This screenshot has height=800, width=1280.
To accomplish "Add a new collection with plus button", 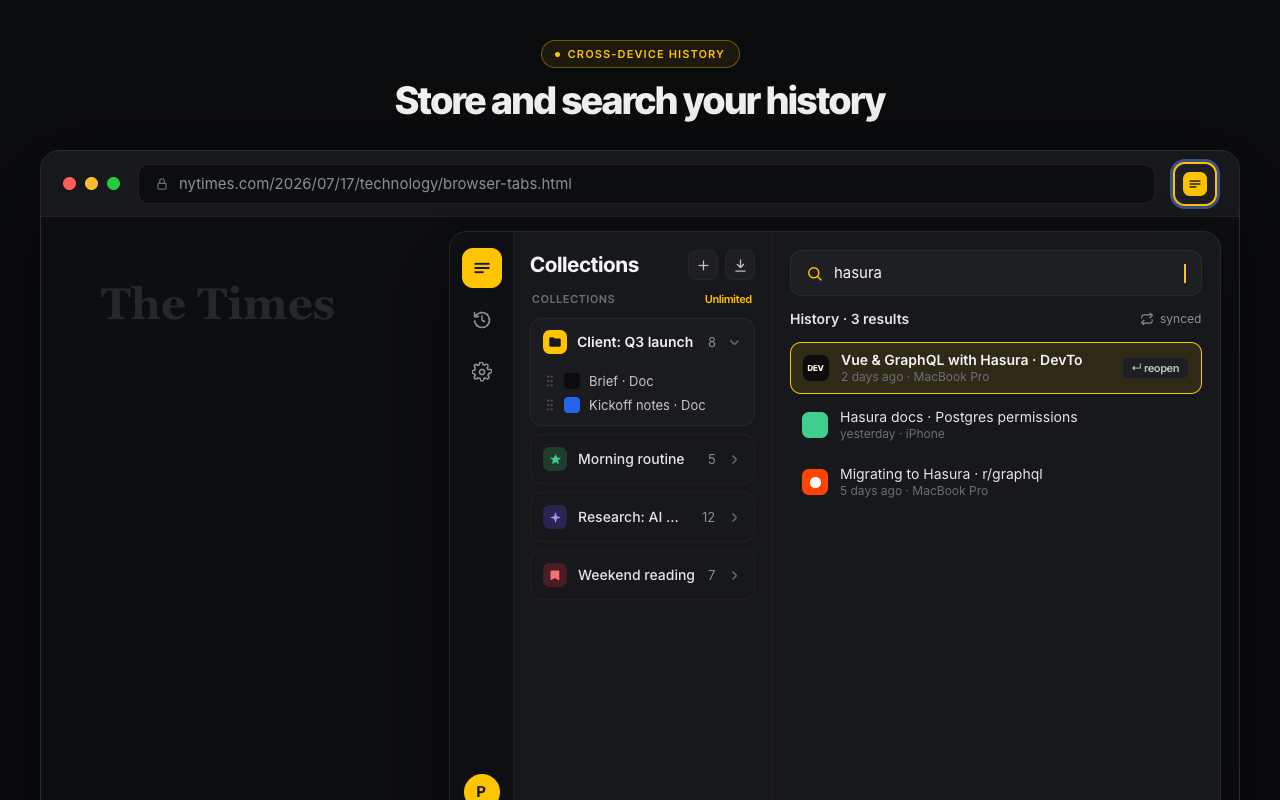I will [x=703, y=265].
